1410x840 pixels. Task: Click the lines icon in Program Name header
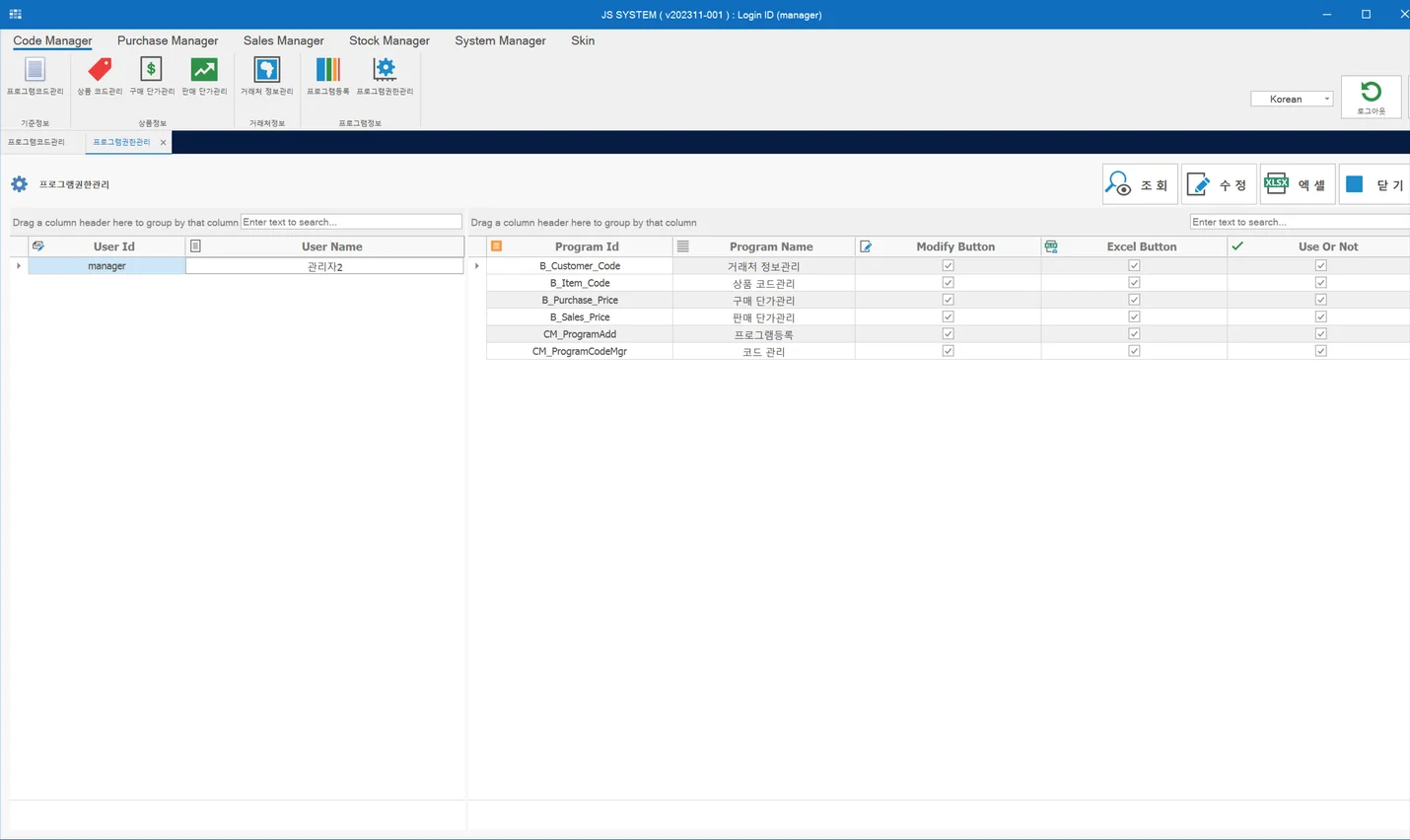(x=682, y=246)
